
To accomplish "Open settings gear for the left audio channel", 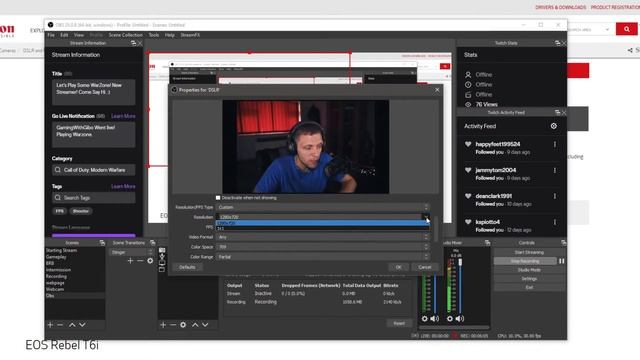I will tap(424, 318).
